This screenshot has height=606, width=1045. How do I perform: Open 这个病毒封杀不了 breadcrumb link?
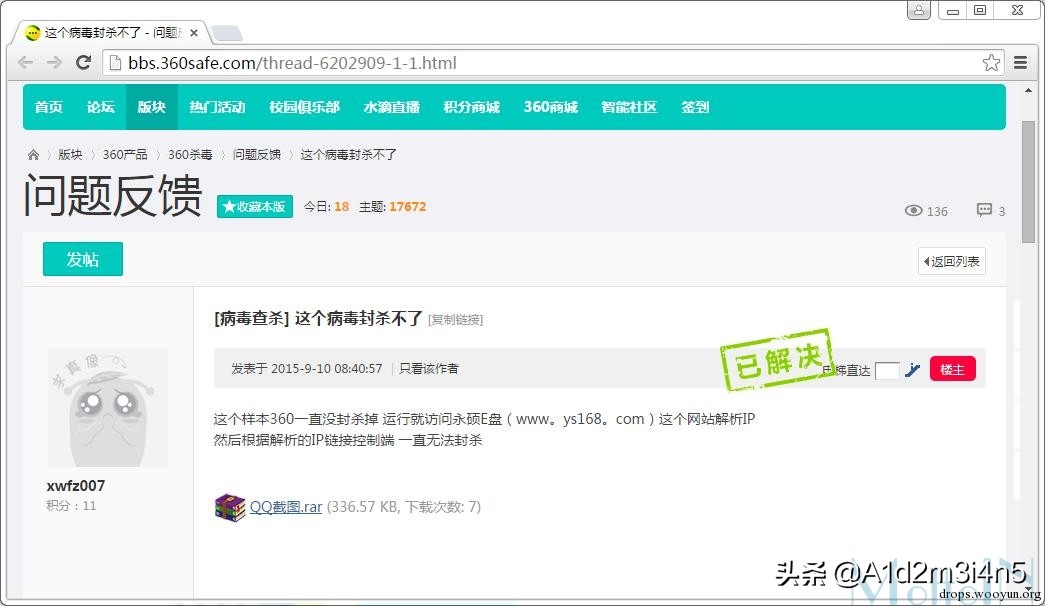pyautogui.click(x=349, y=155)
